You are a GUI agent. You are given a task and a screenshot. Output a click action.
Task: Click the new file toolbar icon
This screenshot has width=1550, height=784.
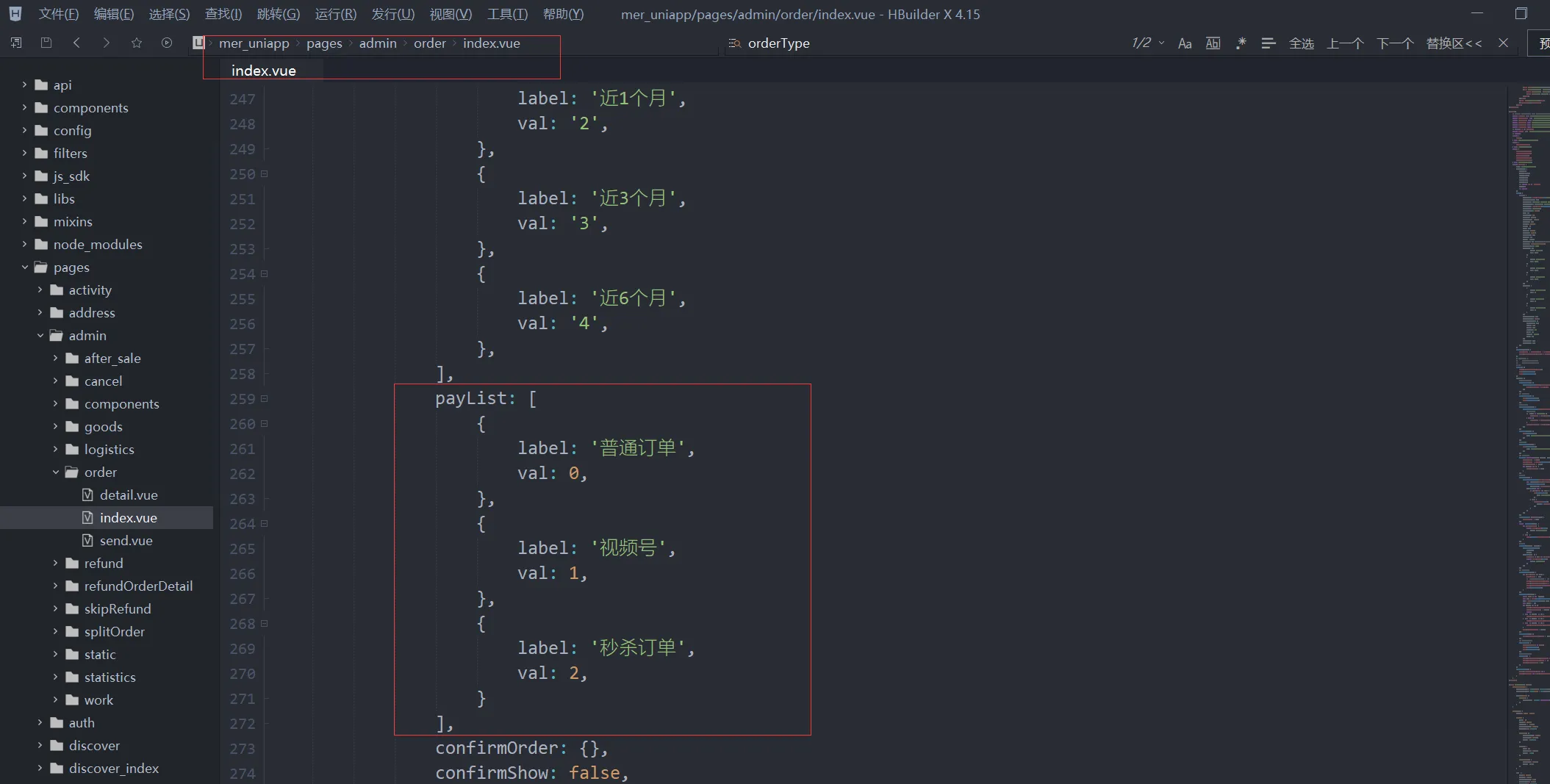click(x=16, y=43)
